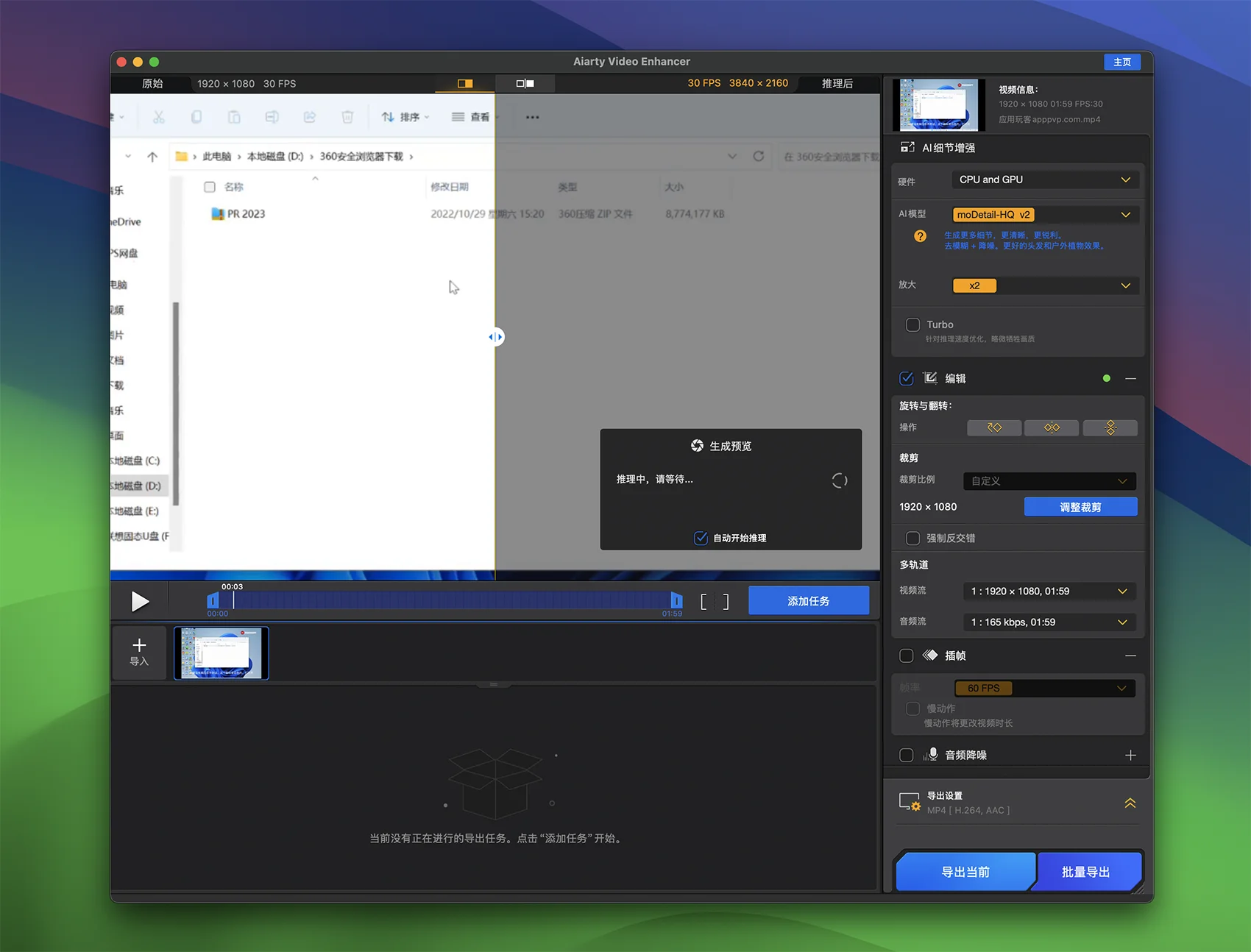Click the audio denoise microphone icon
The width and height of the screenshot is (1251, 952).
(931, 754)
